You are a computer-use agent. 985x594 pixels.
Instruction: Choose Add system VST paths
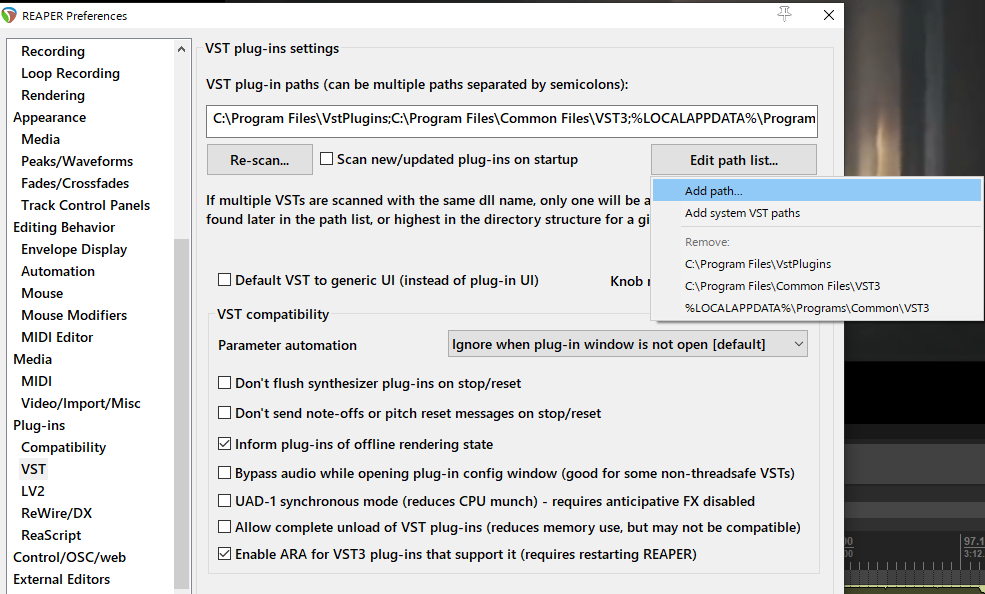point(817,213)
